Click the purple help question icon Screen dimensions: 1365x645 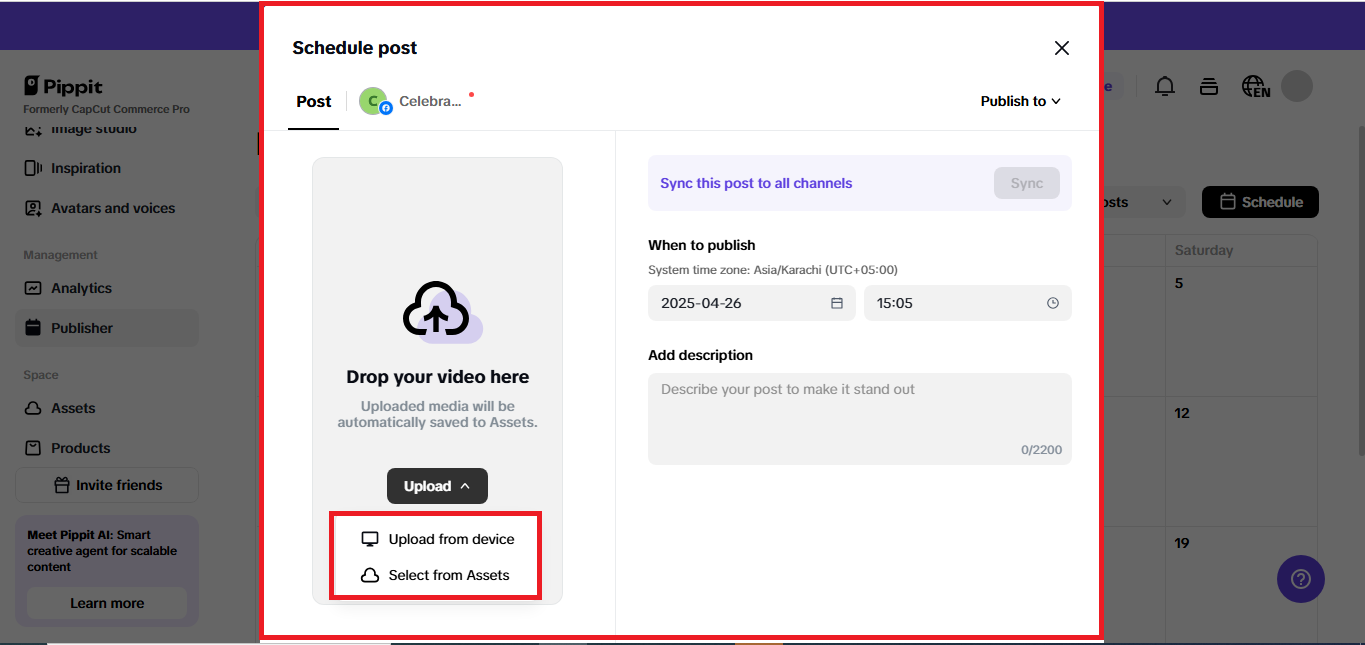1300,579
